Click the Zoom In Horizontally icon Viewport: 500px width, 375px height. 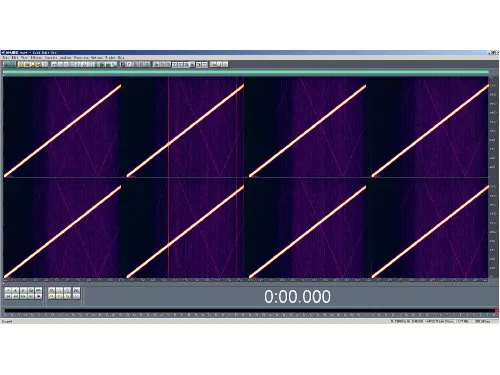point(51,290)
